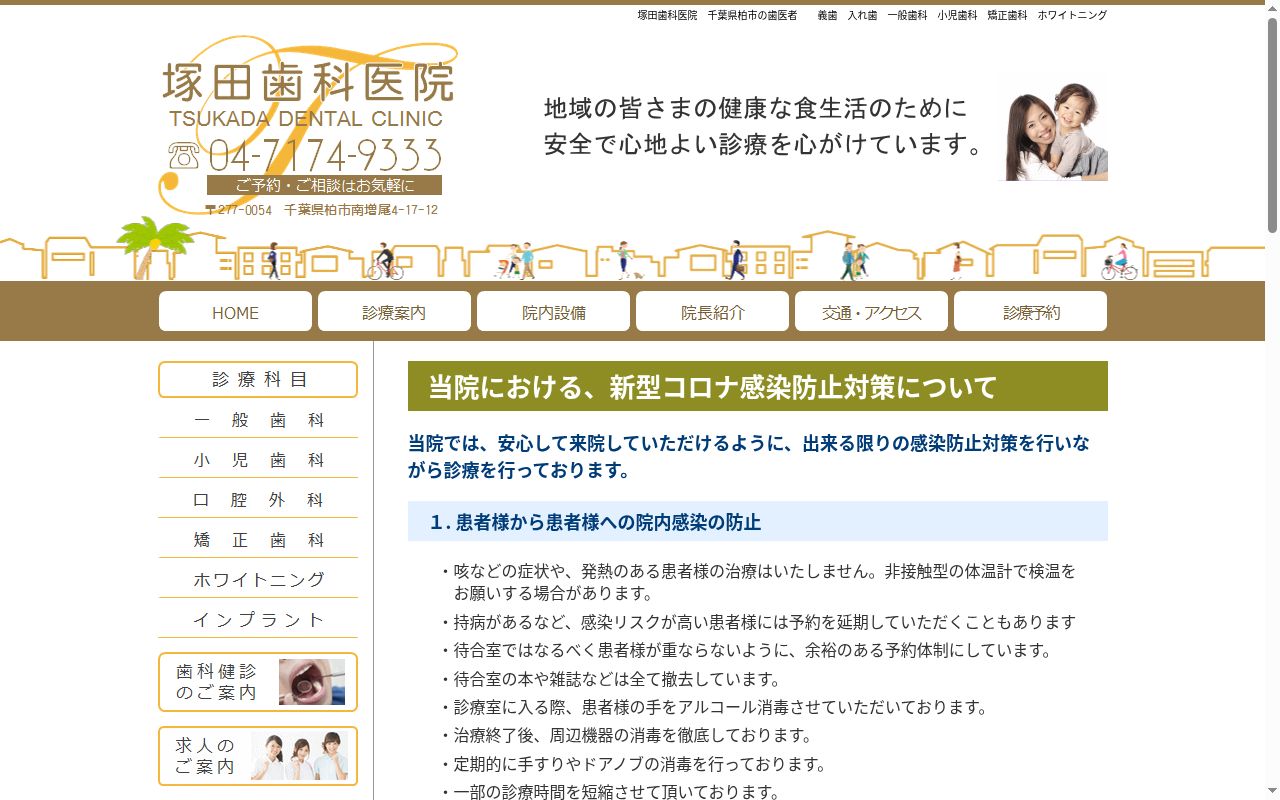Open the 院内設備 navigation tab
This screenshot has height=800, width=1280.
[x=553, y=312]
